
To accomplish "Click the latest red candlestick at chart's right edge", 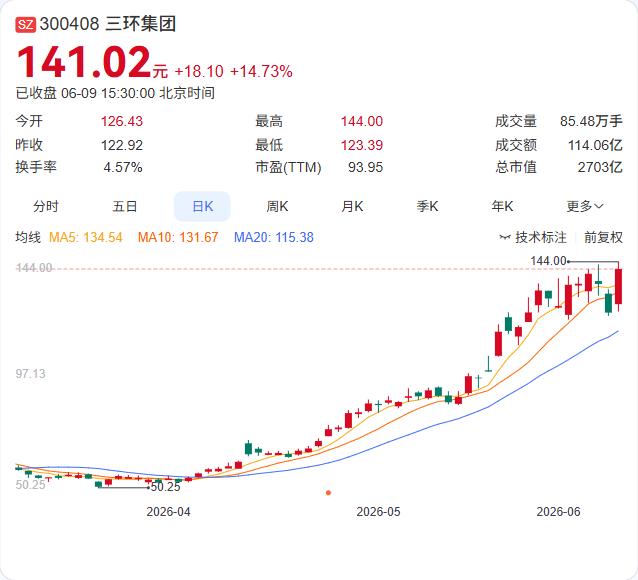I will pyautogui.click(x=618, y=287).
